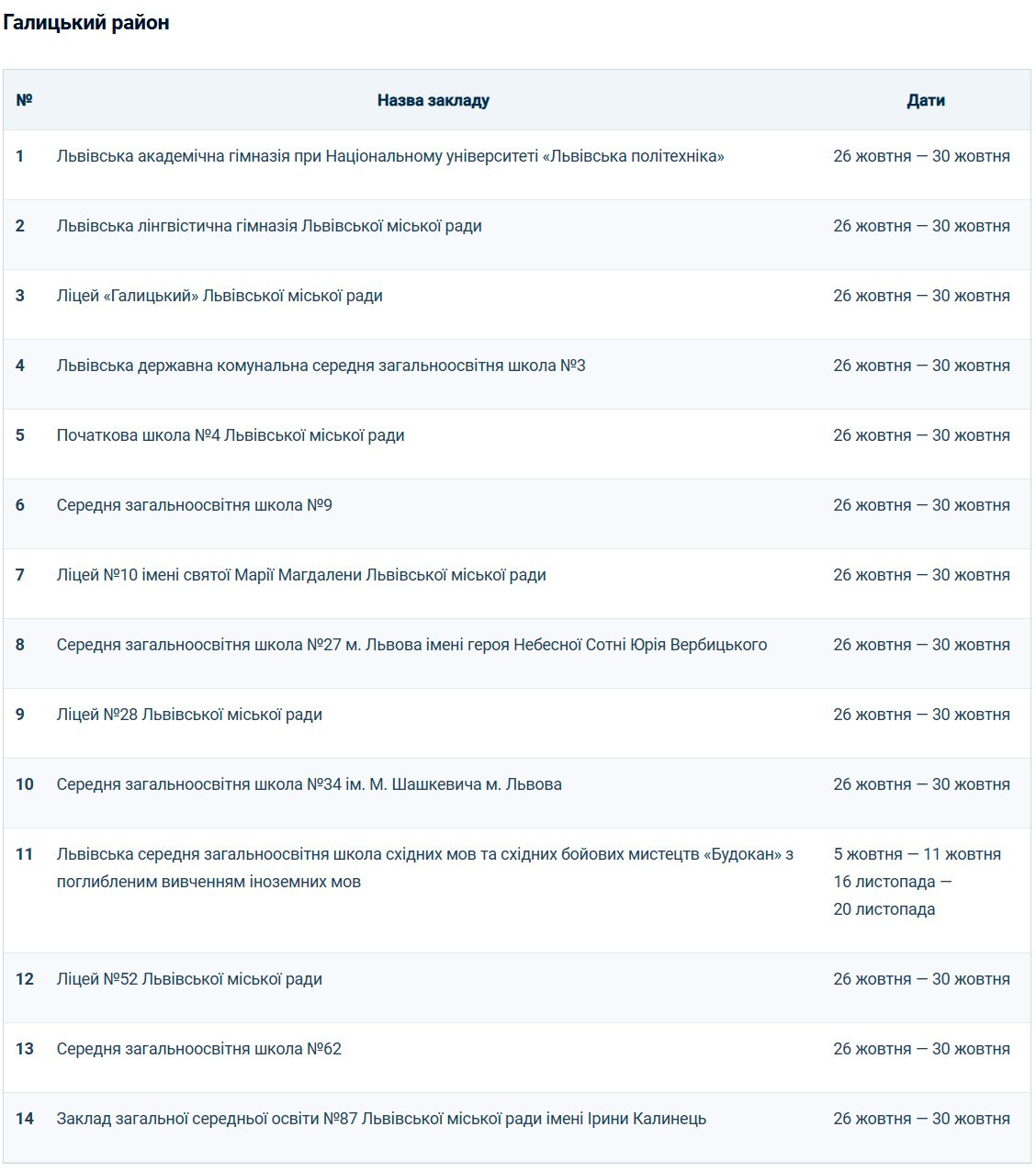1036x1172 pixels.
Task: Click the dates for Львівська академічна гімназія
Action: point(922,156)
